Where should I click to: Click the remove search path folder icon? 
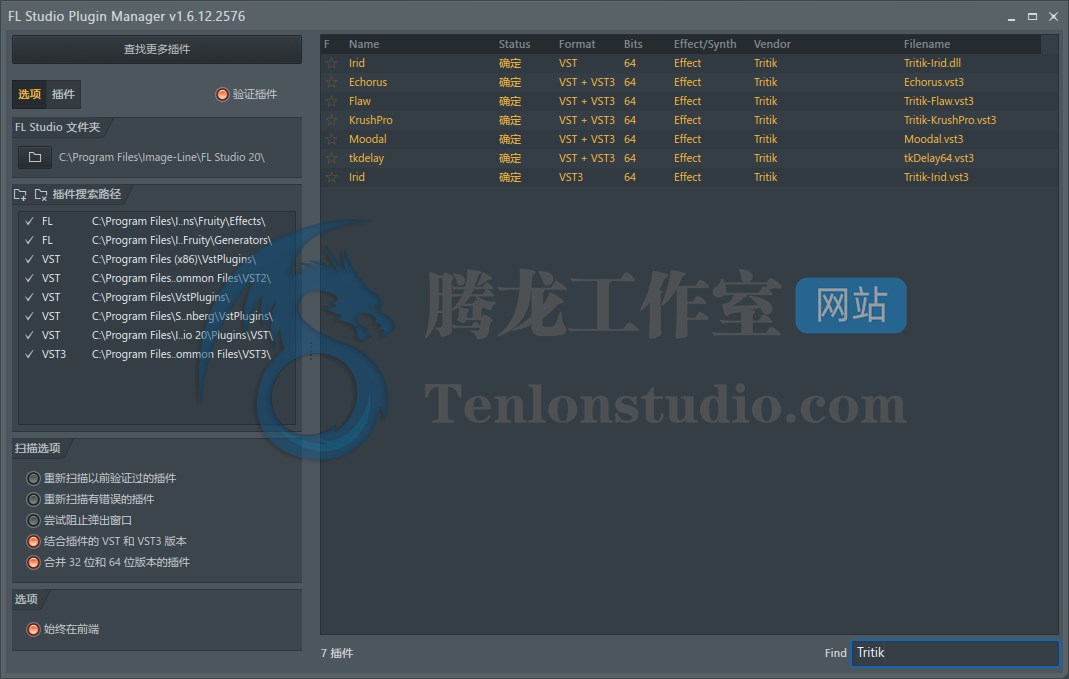[x=41, y=195]
